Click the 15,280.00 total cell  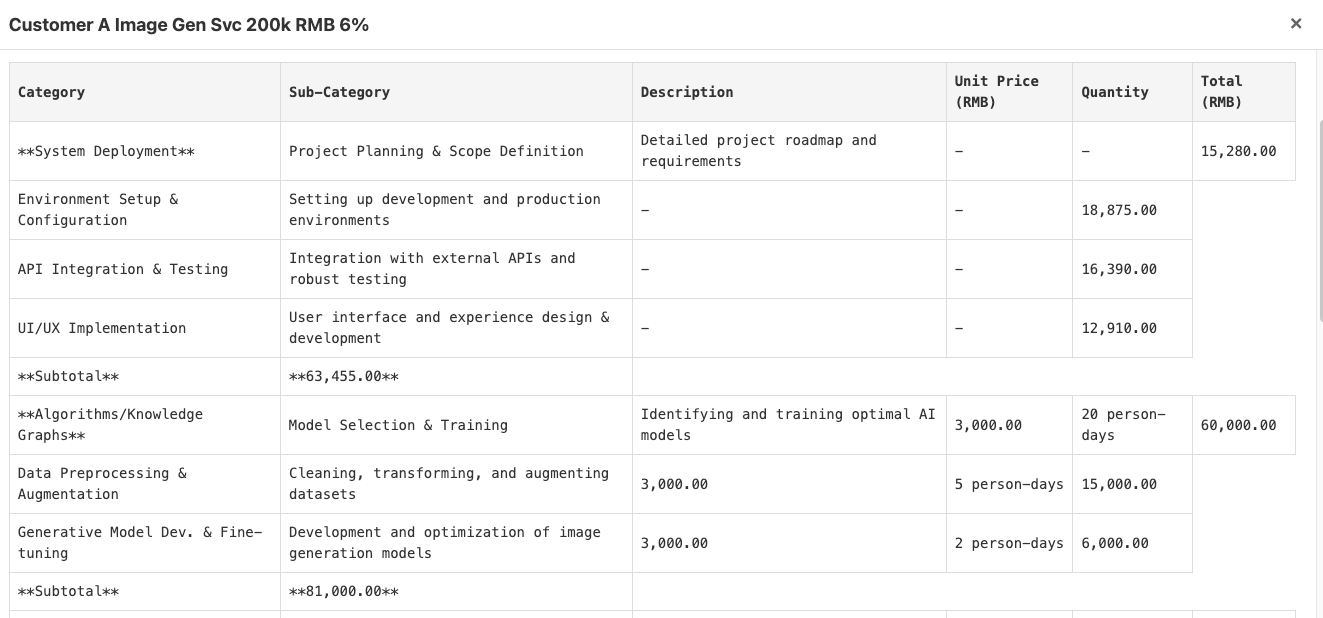[1238, 151]
